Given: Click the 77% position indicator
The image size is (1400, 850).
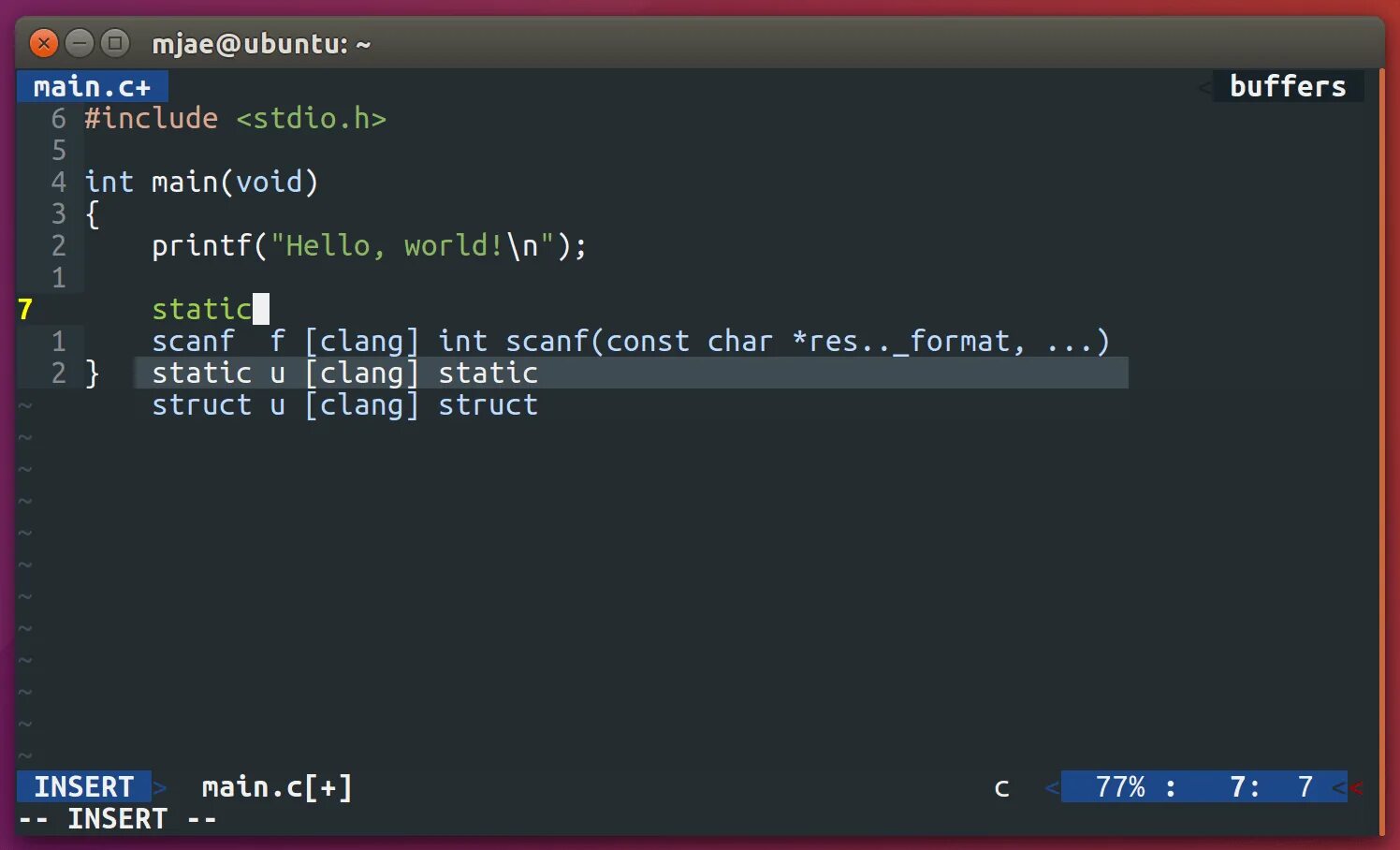Looking at the screenshot, I should (1120, 787).
